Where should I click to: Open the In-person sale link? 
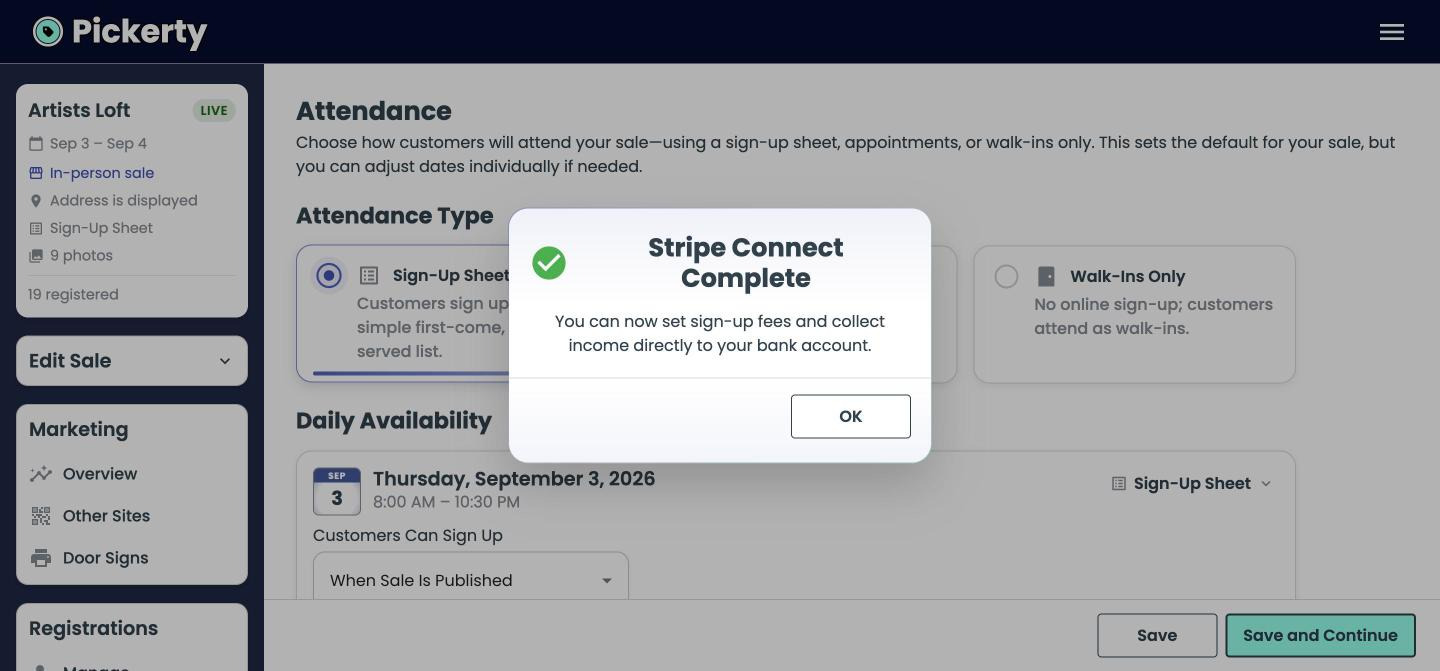pyautogui.click(x=102, y=173)
